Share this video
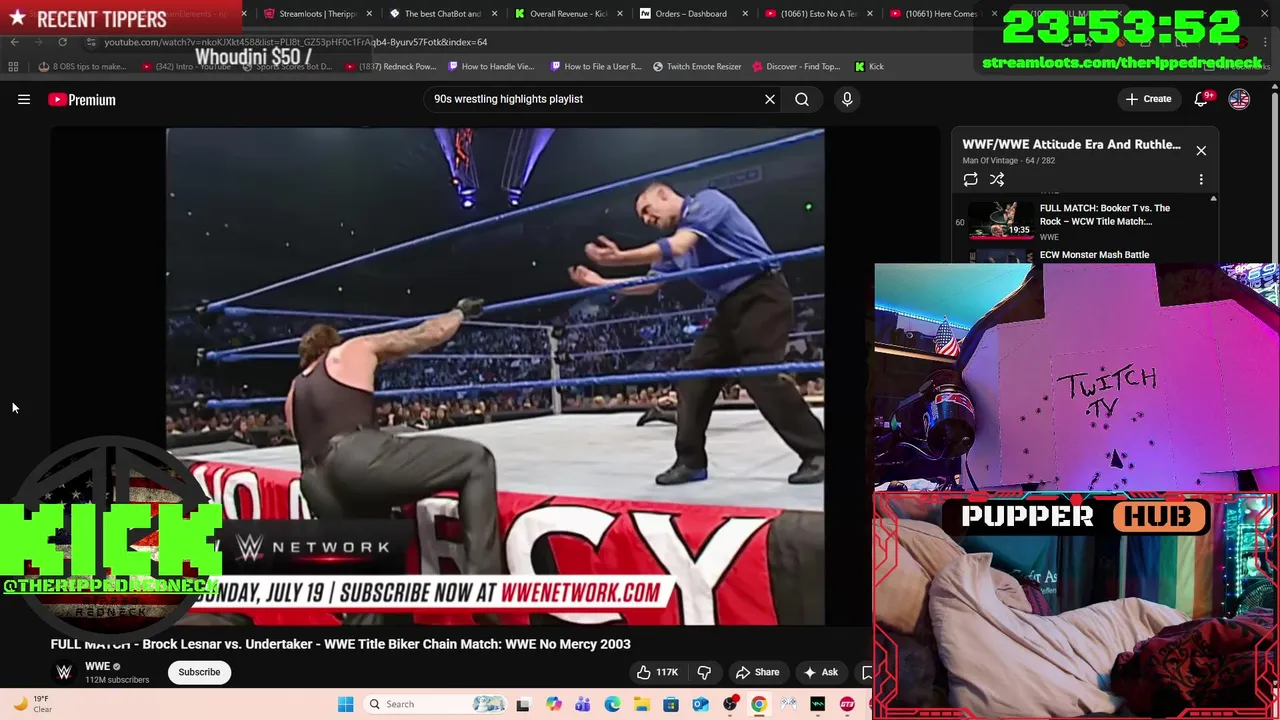Screen dimensions: 1280x720 pyautogui.click(x=757, y=672)
